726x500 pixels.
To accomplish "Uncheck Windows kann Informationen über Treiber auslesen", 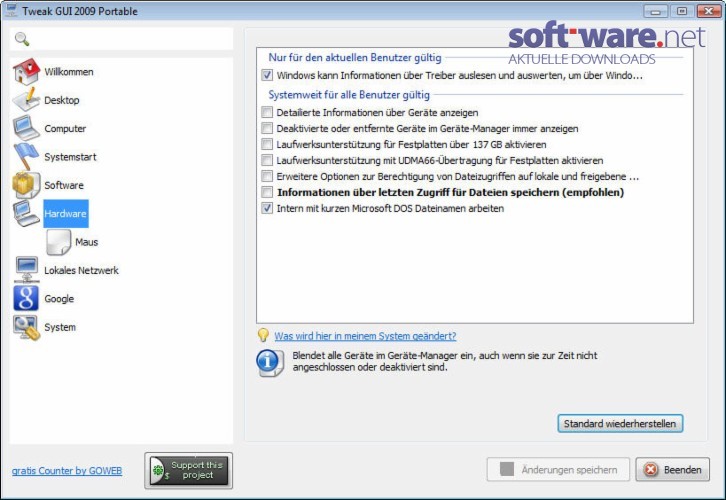I will [267, 75].
